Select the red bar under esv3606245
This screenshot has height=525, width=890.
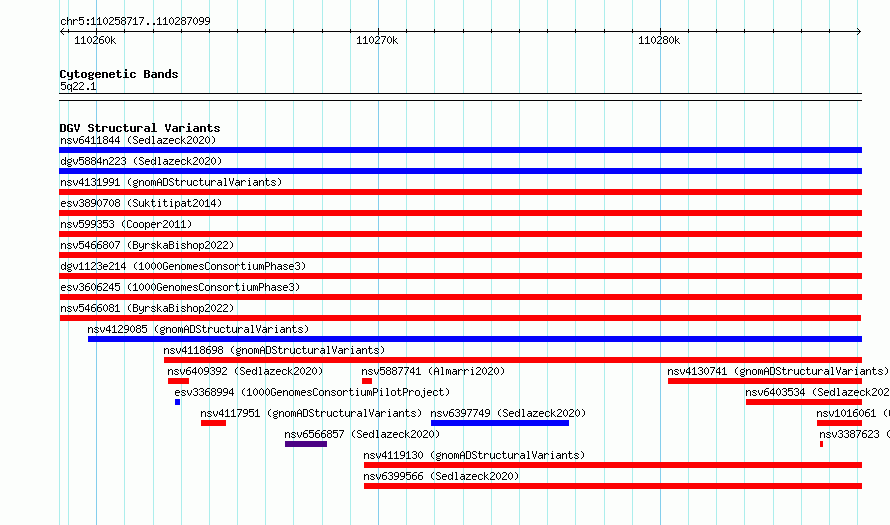[460, 297]
